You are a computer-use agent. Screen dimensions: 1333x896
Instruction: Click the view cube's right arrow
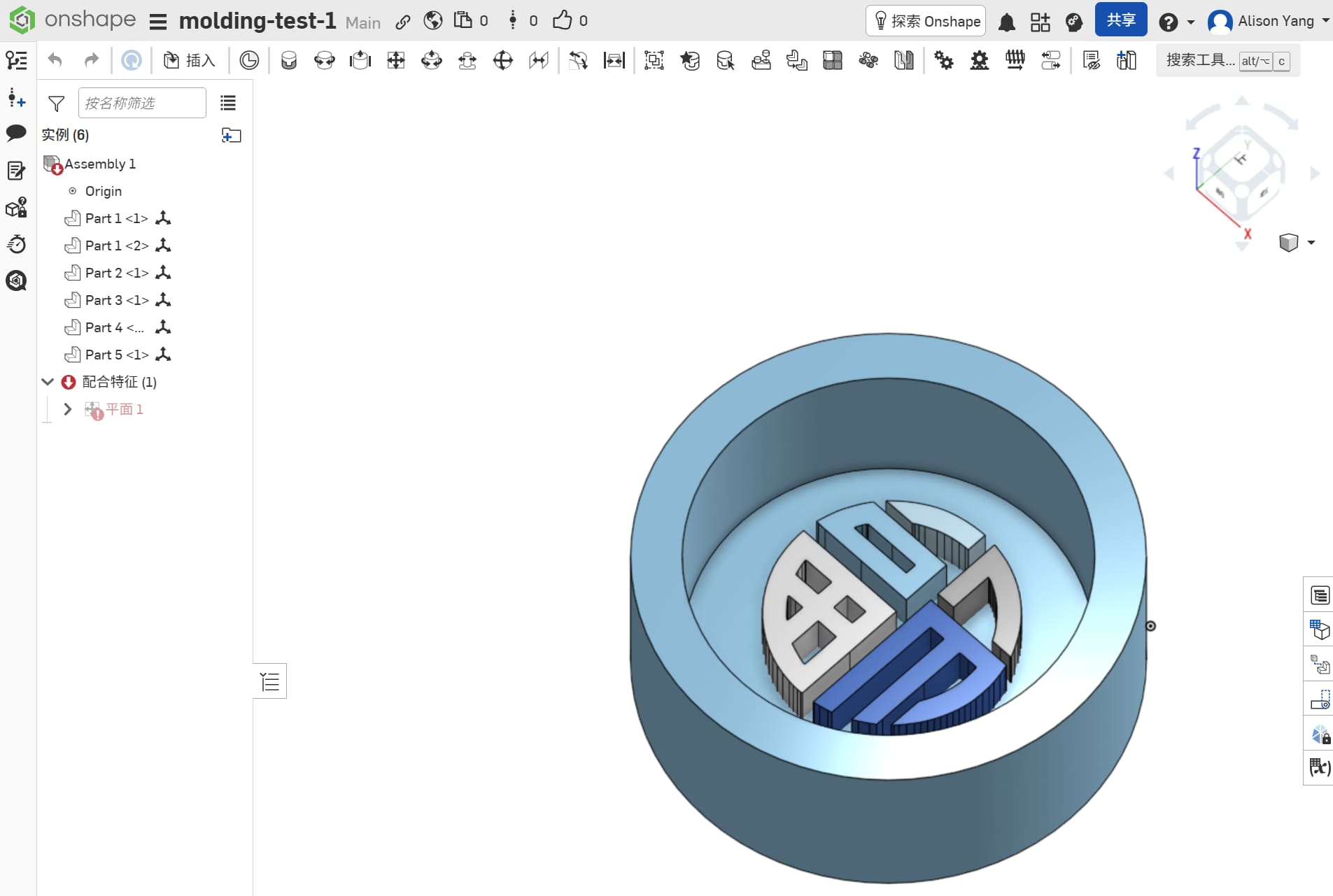(x=1315, y=173)
